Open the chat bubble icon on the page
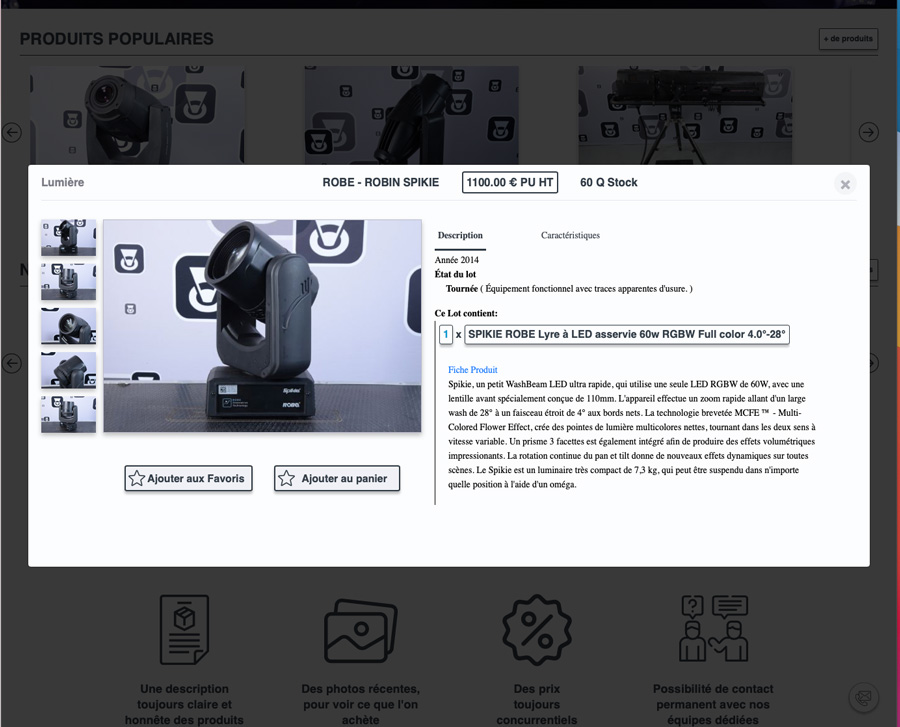This screenshot has width=900, height=727. (x=863, y=698)
